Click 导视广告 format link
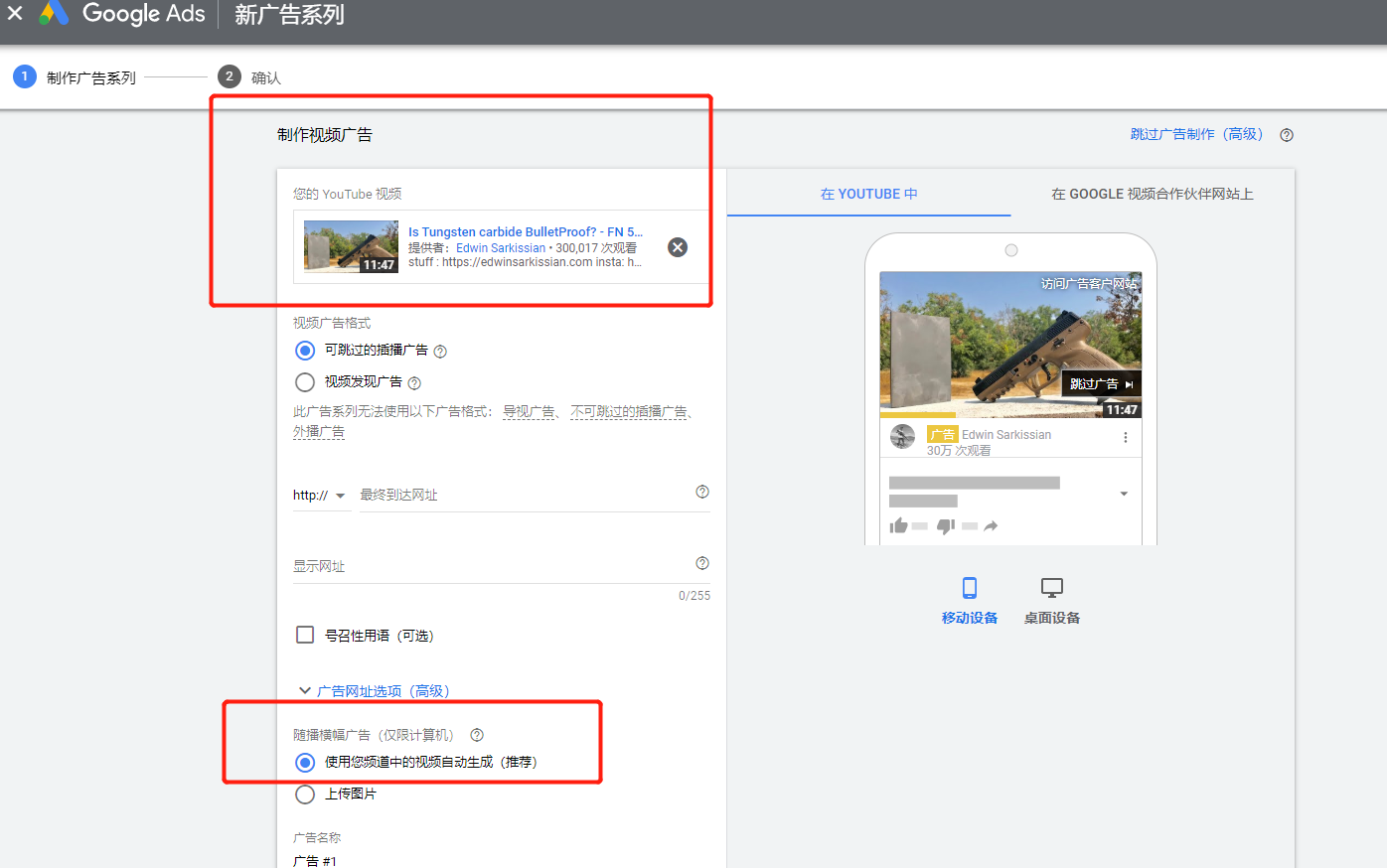Image resolution: width=1387 pixels, height=868 pixels. 529,411
